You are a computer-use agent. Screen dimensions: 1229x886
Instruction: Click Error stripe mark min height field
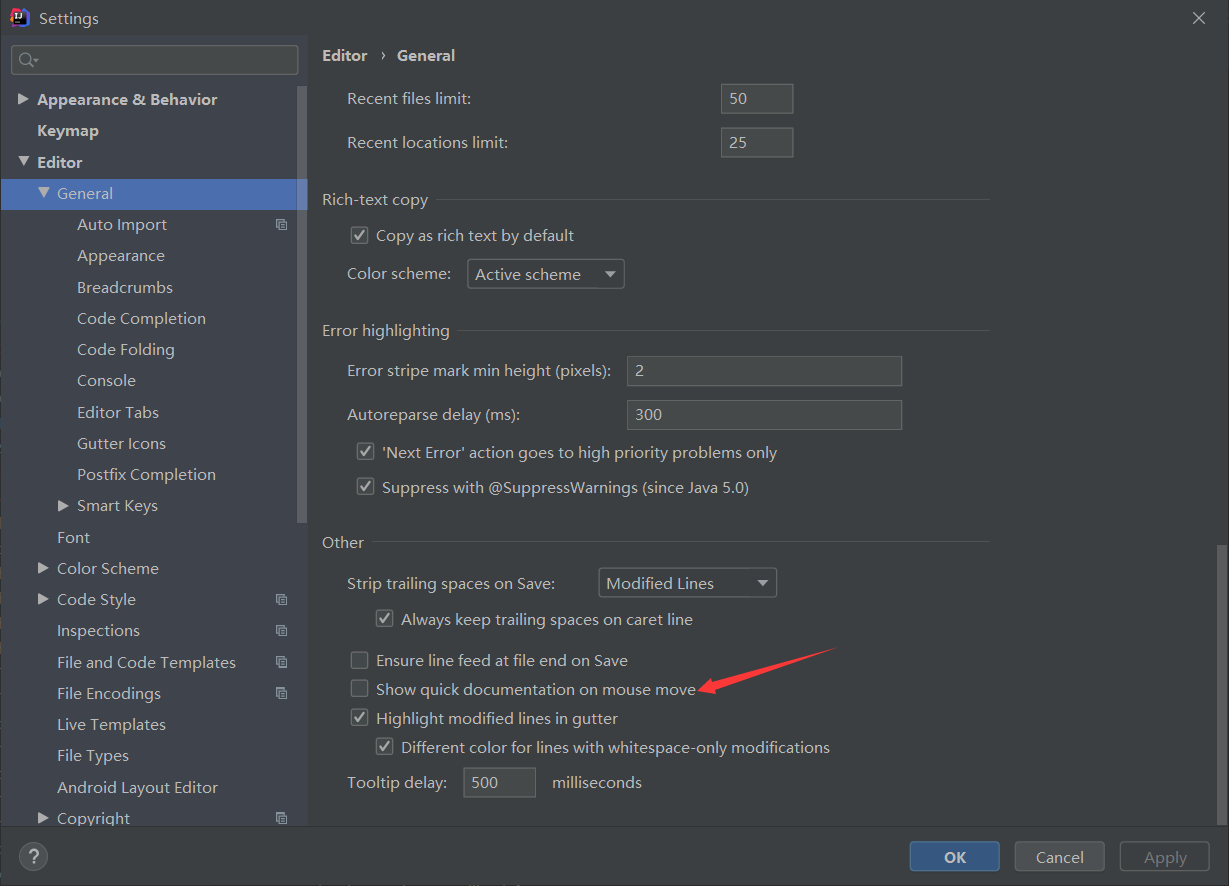point(764,371)
